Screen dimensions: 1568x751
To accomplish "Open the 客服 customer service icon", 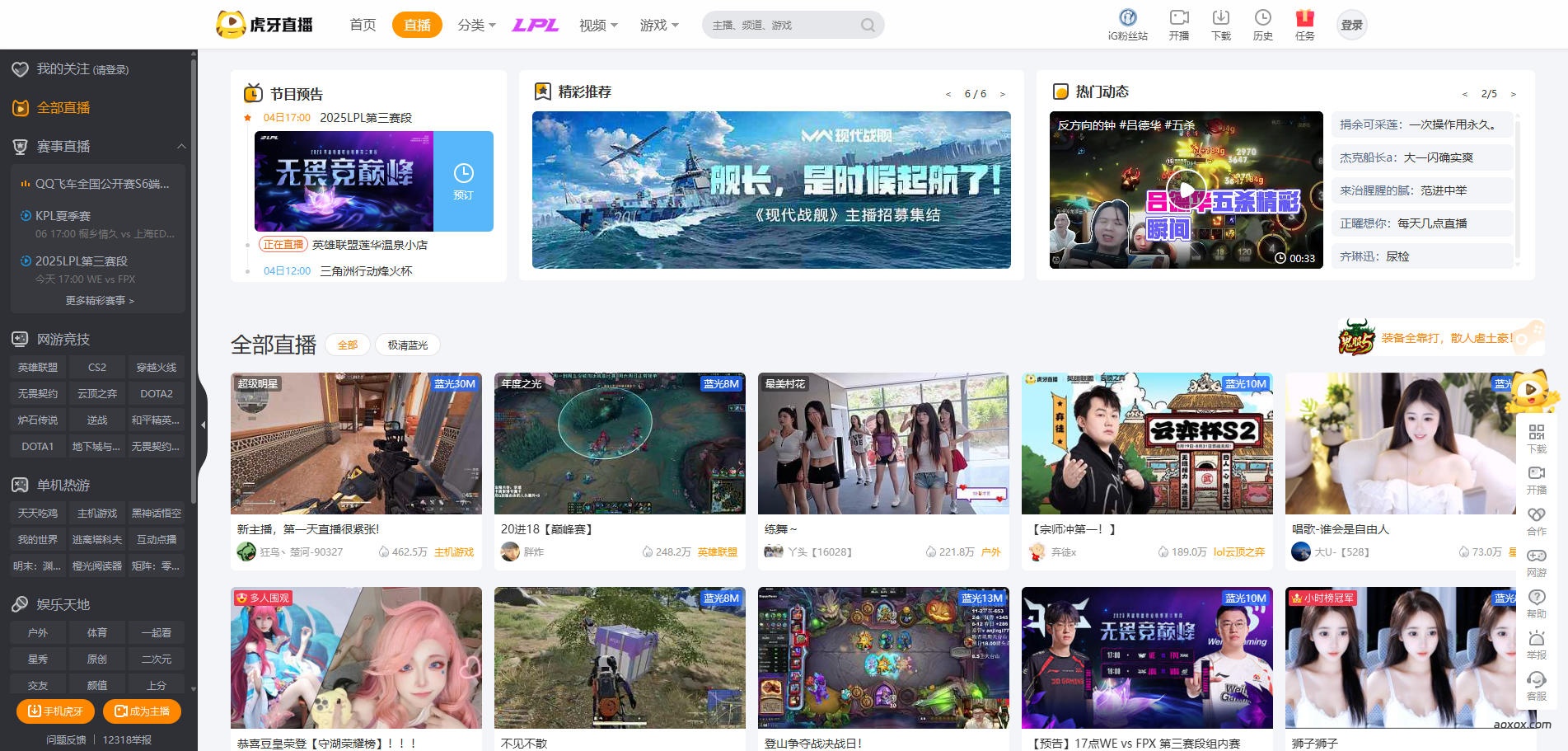I will click(x=1537, y=679).
